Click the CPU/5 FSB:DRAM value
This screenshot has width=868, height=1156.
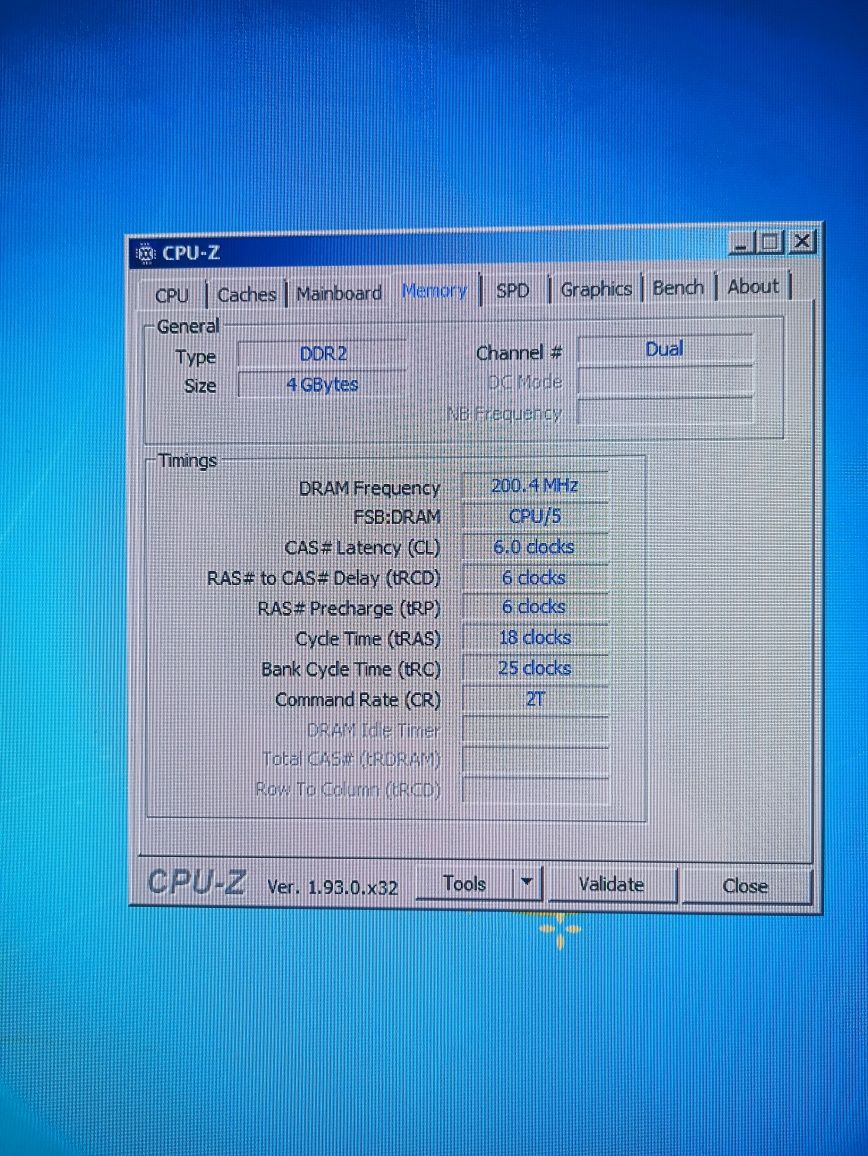pos(535,516)
